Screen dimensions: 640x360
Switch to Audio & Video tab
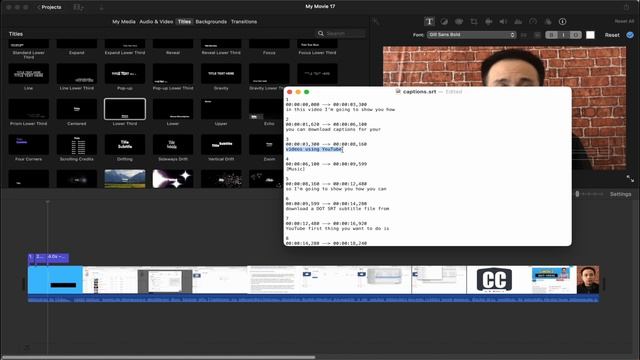156,22
